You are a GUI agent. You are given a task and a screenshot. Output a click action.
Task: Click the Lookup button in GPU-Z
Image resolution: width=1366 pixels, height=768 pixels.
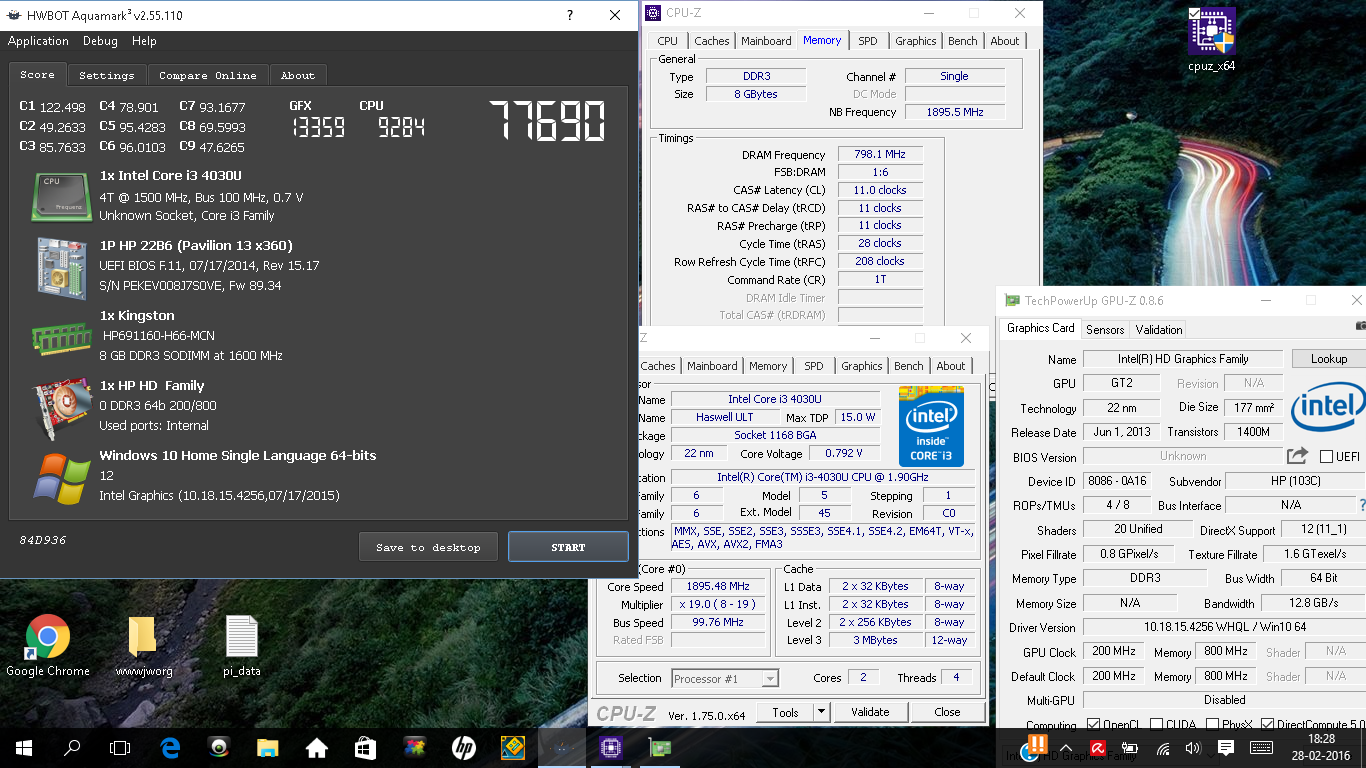coord(1328,358)
